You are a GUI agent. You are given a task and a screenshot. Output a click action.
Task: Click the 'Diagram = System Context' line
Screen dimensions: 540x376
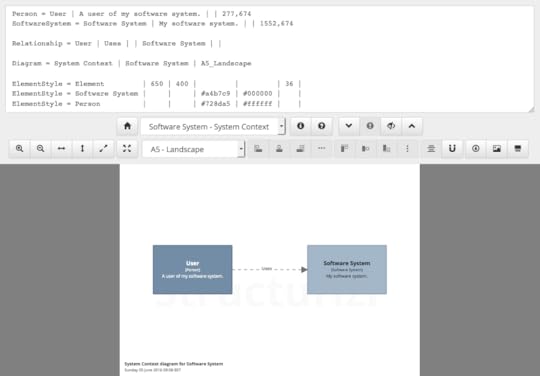click(x=132, y=64)
